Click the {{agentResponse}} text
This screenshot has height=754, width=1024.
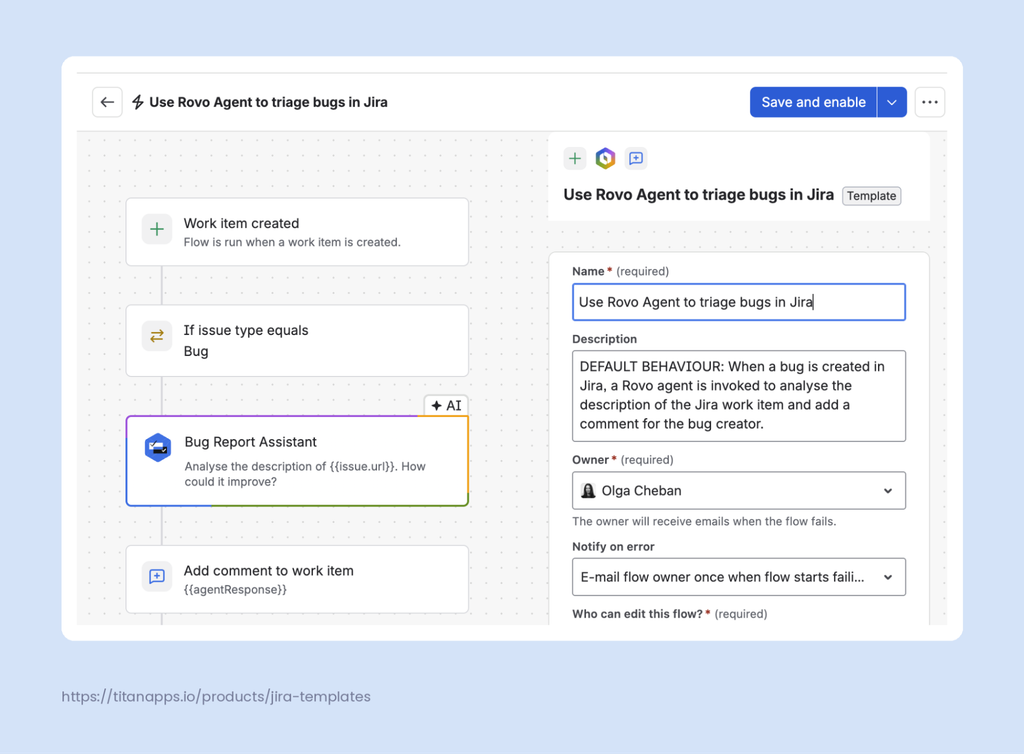click(x=235, y=589)
